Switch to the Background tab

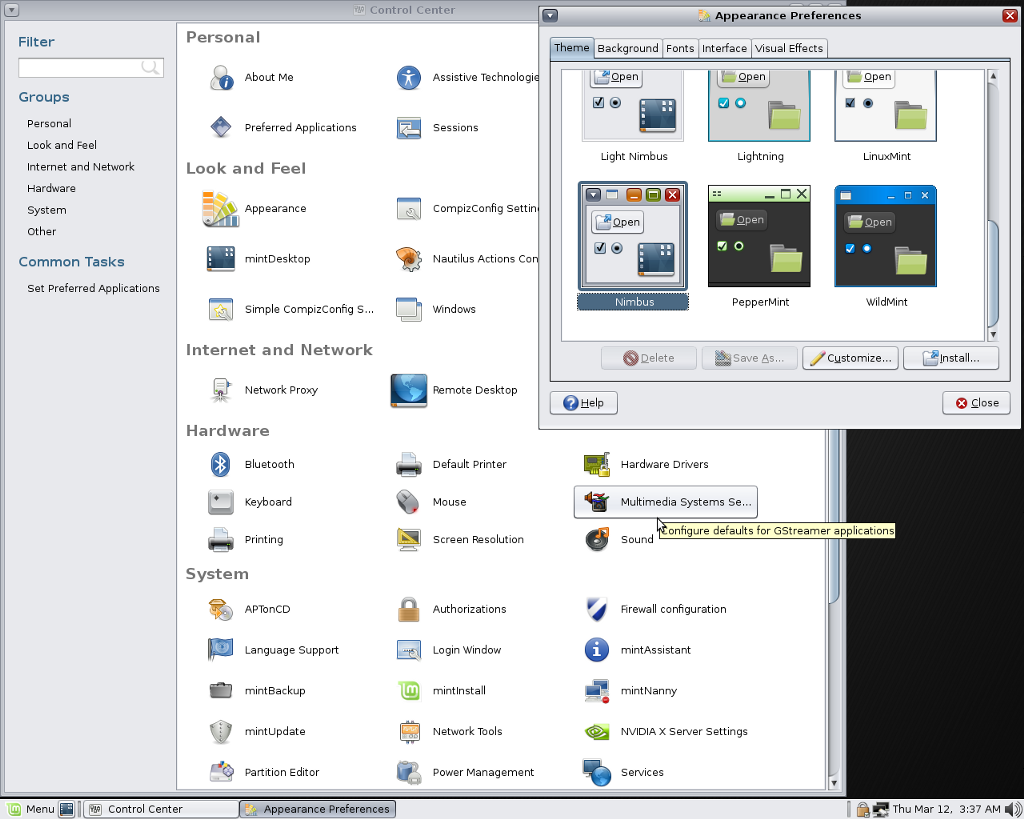(628, 48)
